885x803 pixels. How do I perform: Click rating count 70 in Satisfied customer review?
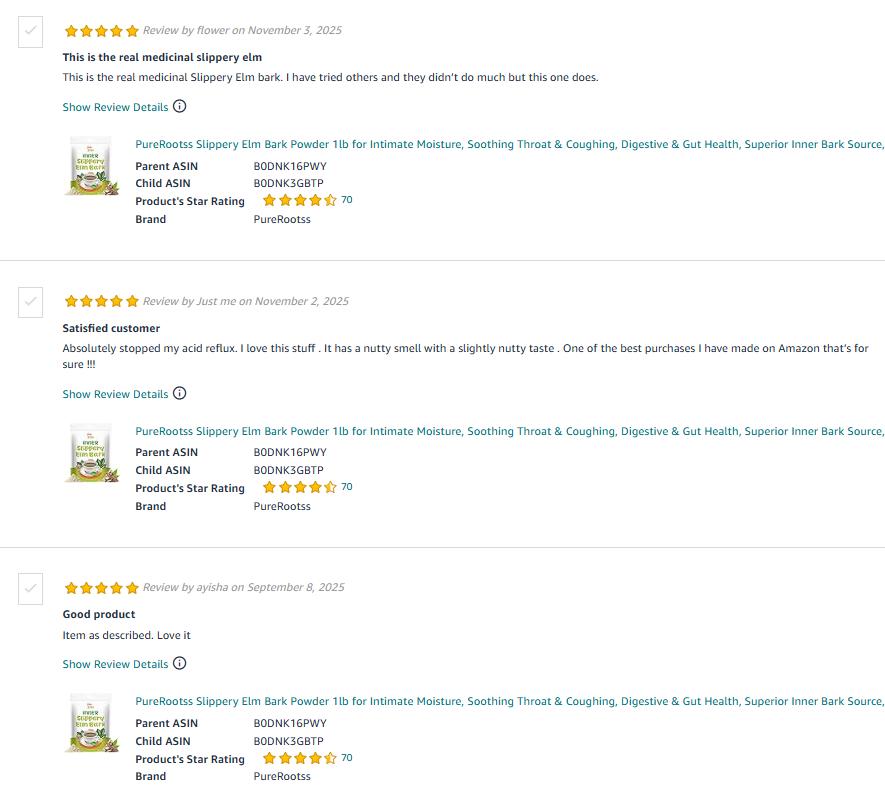(347, 487)
